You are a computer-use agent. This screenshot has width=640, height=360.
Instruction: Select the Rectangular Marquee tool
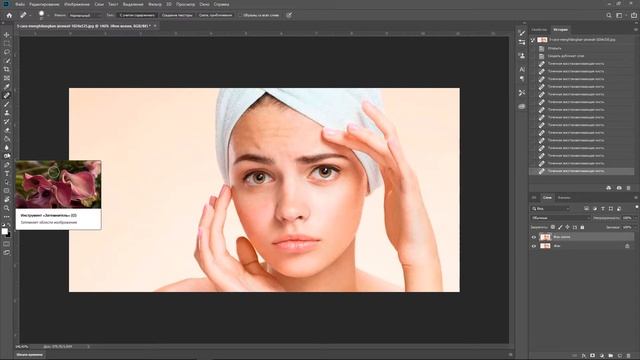tap(7, 44)
